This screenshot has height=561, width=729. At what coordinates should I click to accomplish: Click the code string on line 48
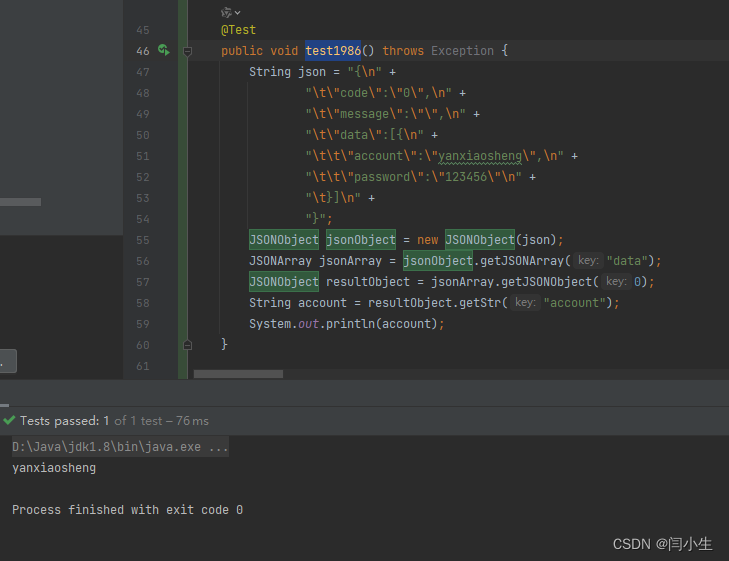378,93
